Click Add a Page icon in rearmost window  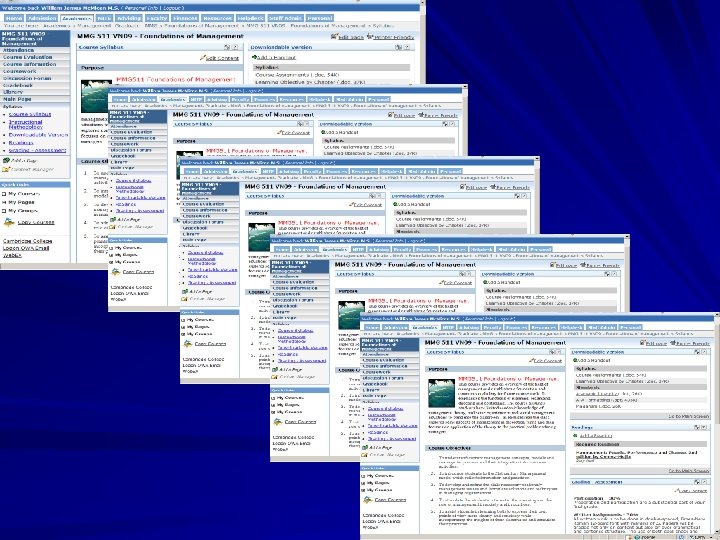pos(6,161)
